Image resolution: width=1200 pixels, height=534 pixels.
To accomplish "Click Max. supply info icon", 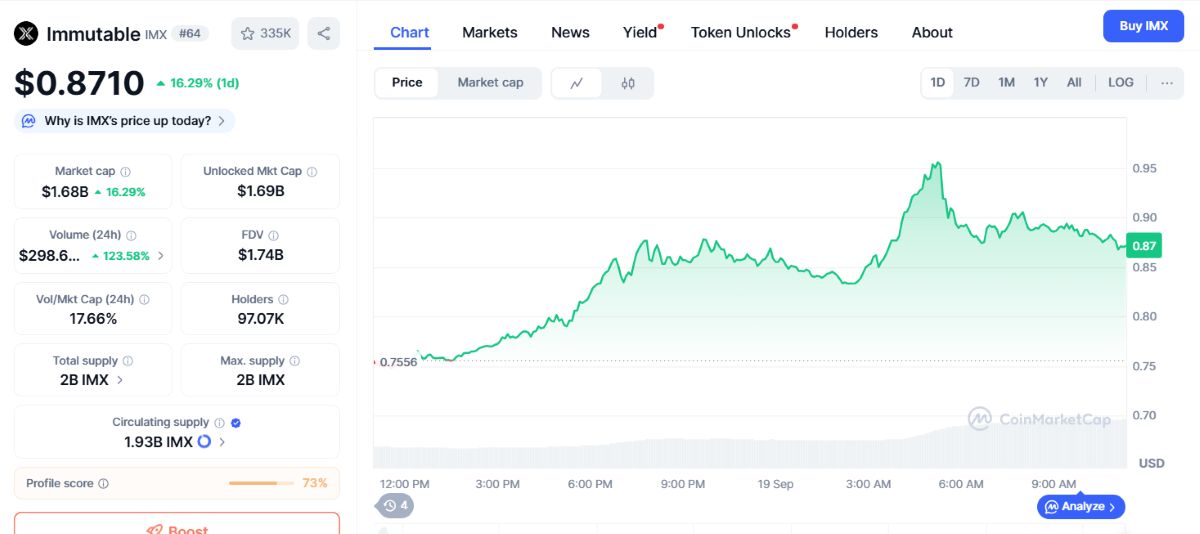I will [x=295, y=361].
